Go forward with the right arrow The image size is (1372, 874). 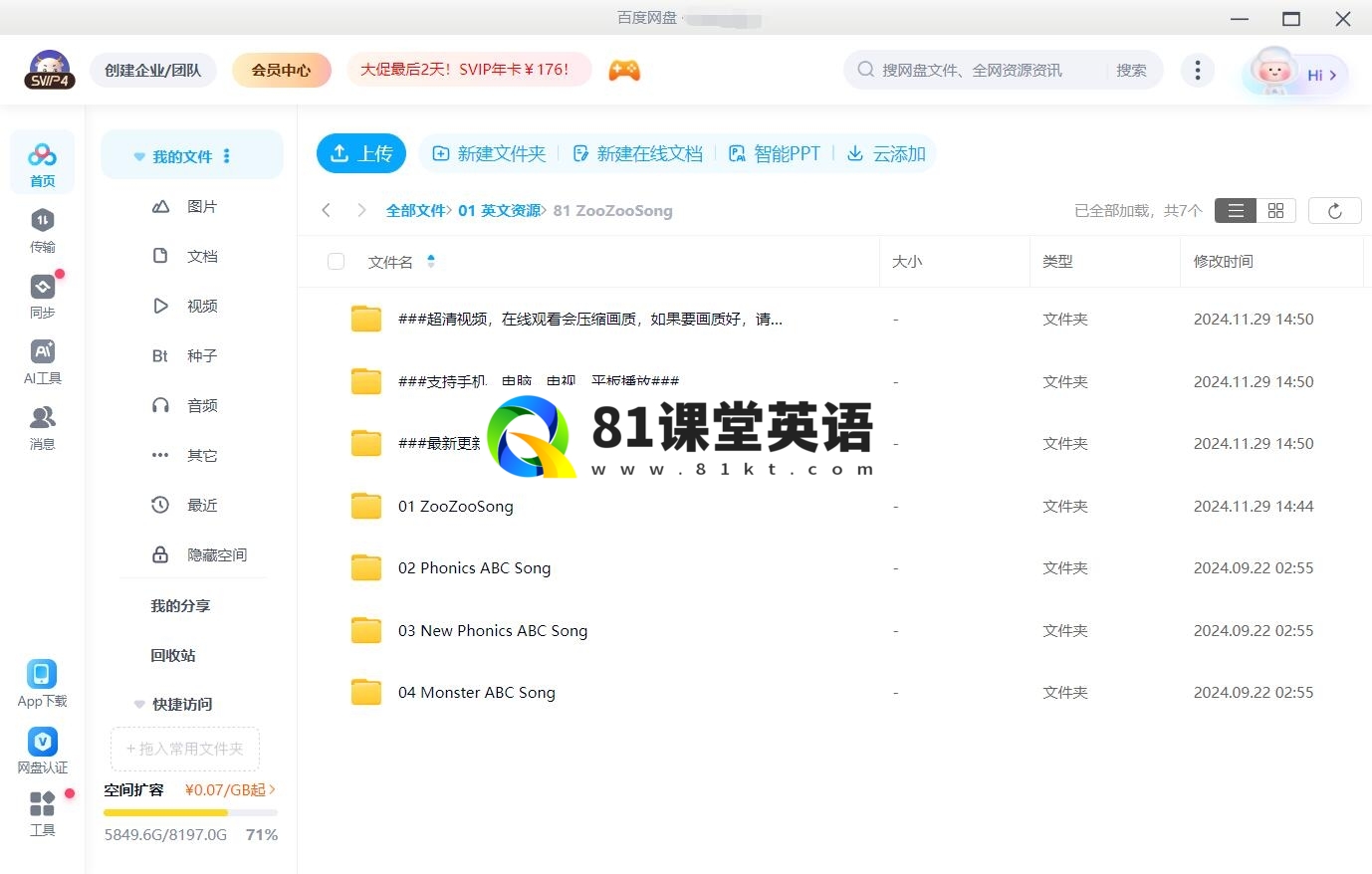(x=361, y=210)
